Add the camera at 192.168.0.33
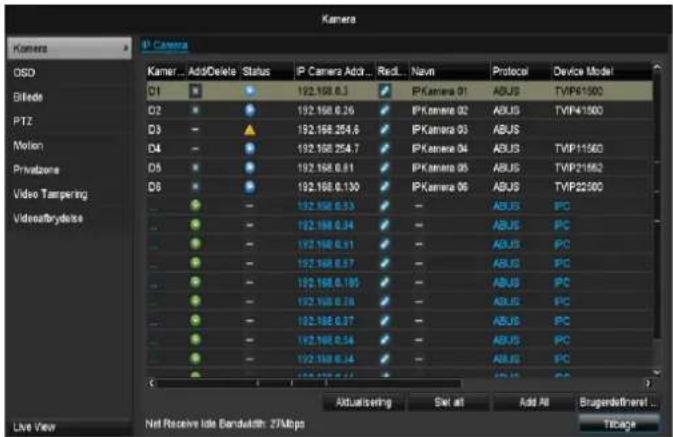This screenshot has width=673, height=437. pos(195,206)
